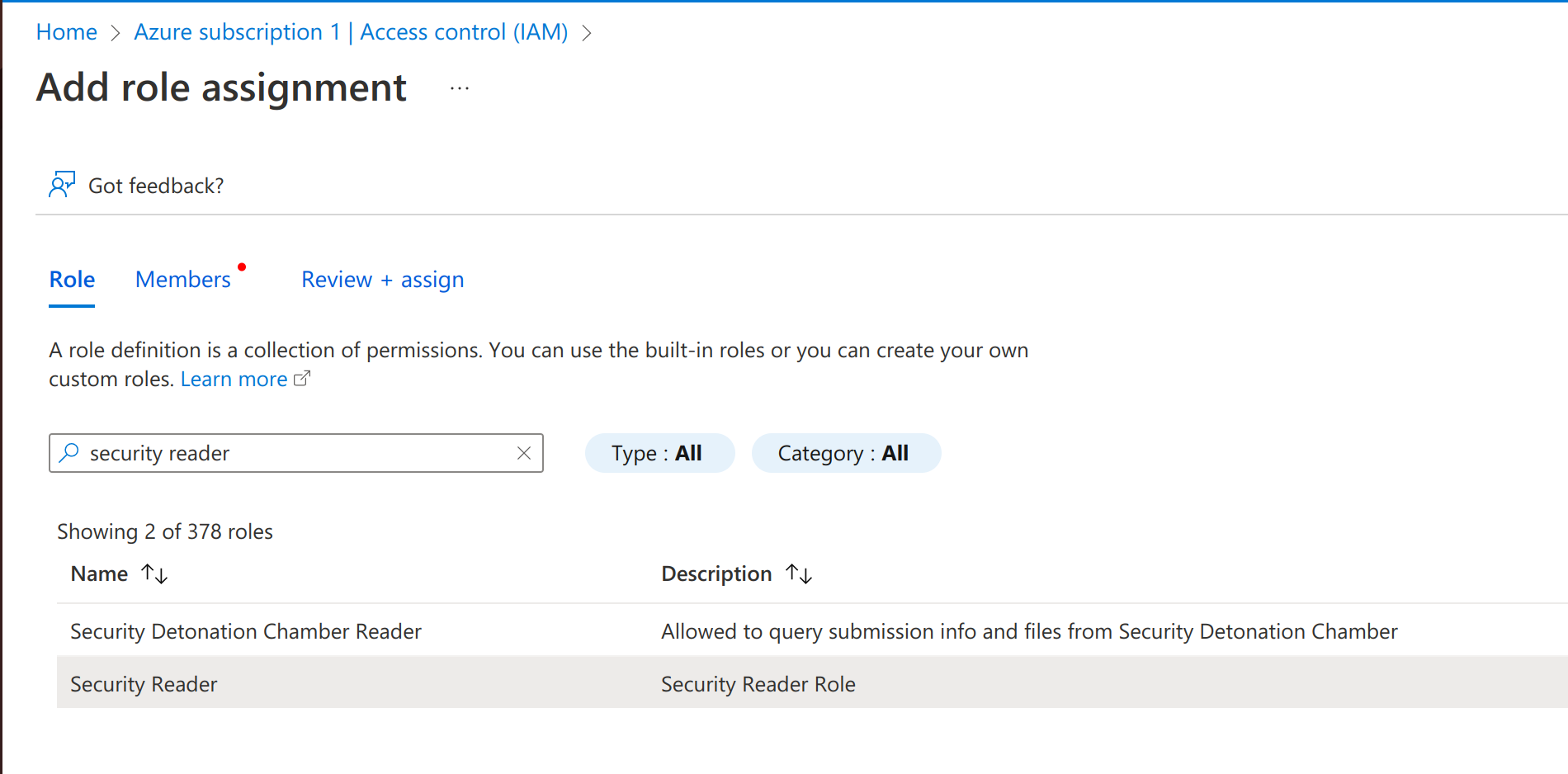The height and width of the screenshot is (774, 1568).
Task: Click the Add role assignment page title
Action: [221, 87]
